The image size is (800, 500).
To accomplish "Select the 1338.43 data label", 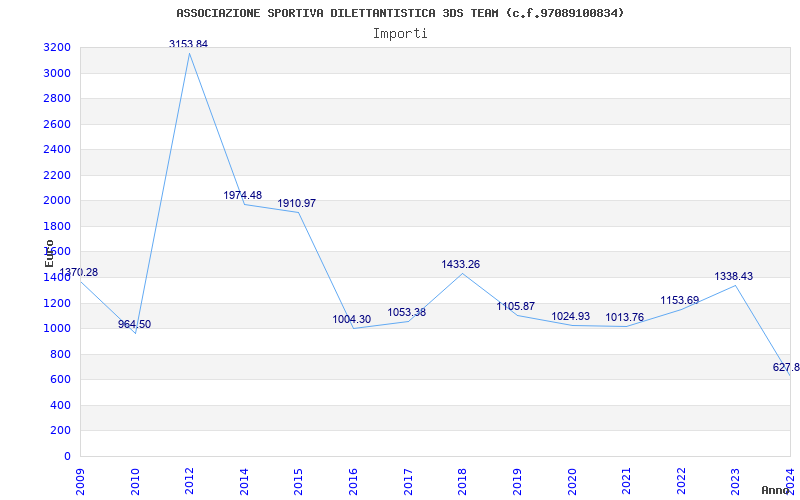I will [x=734, y=277].
